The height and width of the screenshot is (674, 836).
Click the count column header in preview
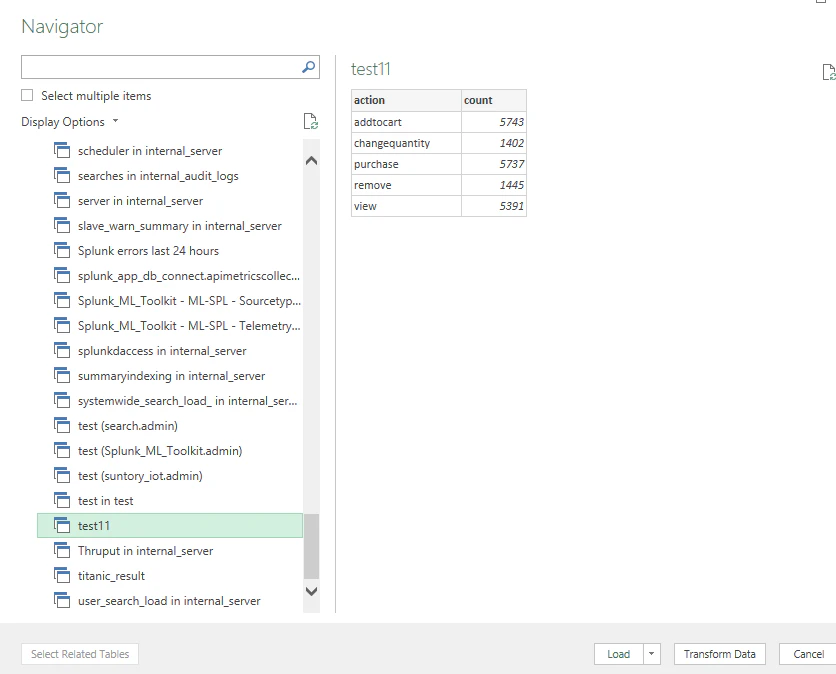coord(494,100)
